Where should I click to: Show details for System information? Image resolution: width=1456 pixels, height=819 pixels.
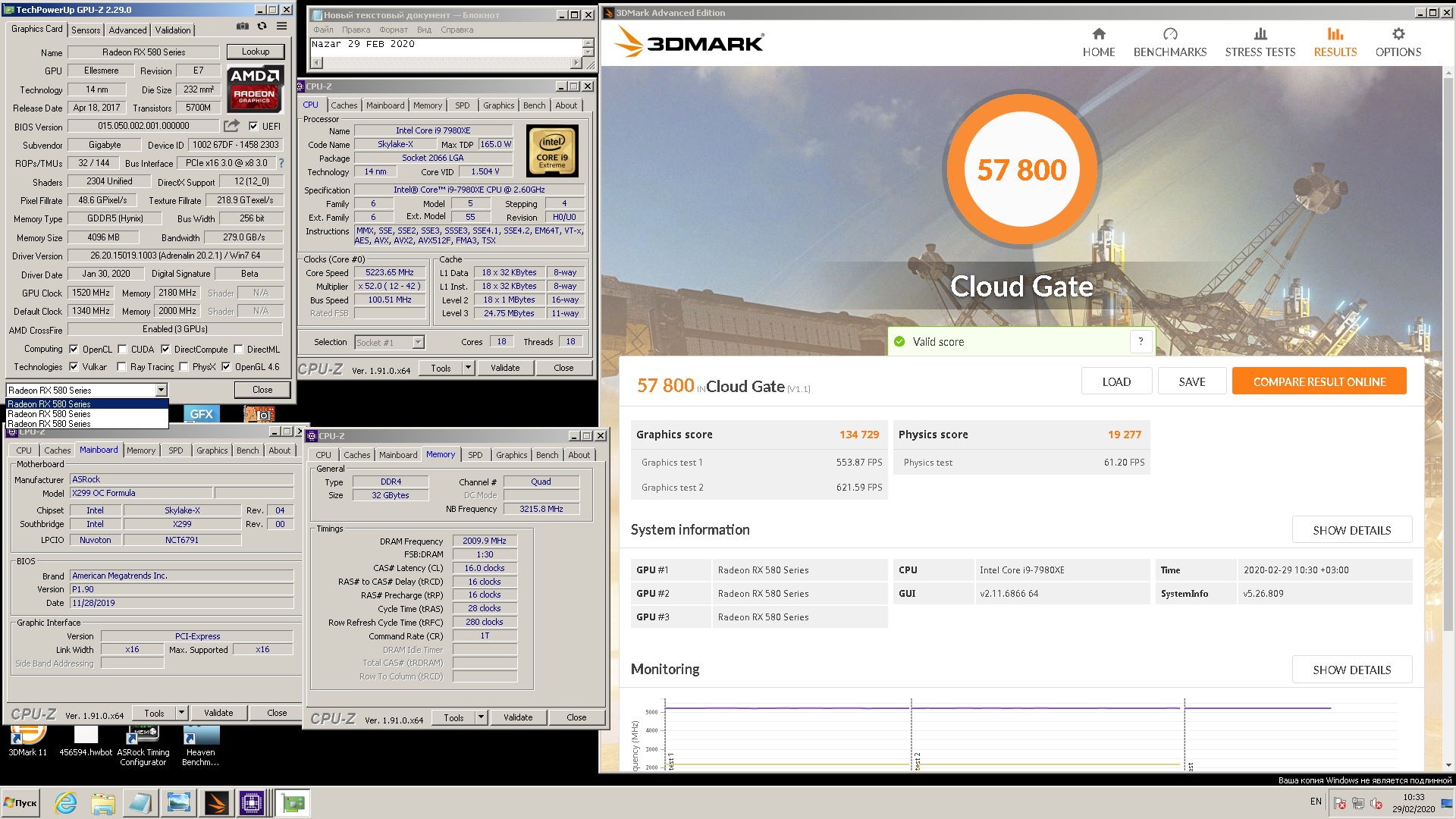coord(1351,530)
